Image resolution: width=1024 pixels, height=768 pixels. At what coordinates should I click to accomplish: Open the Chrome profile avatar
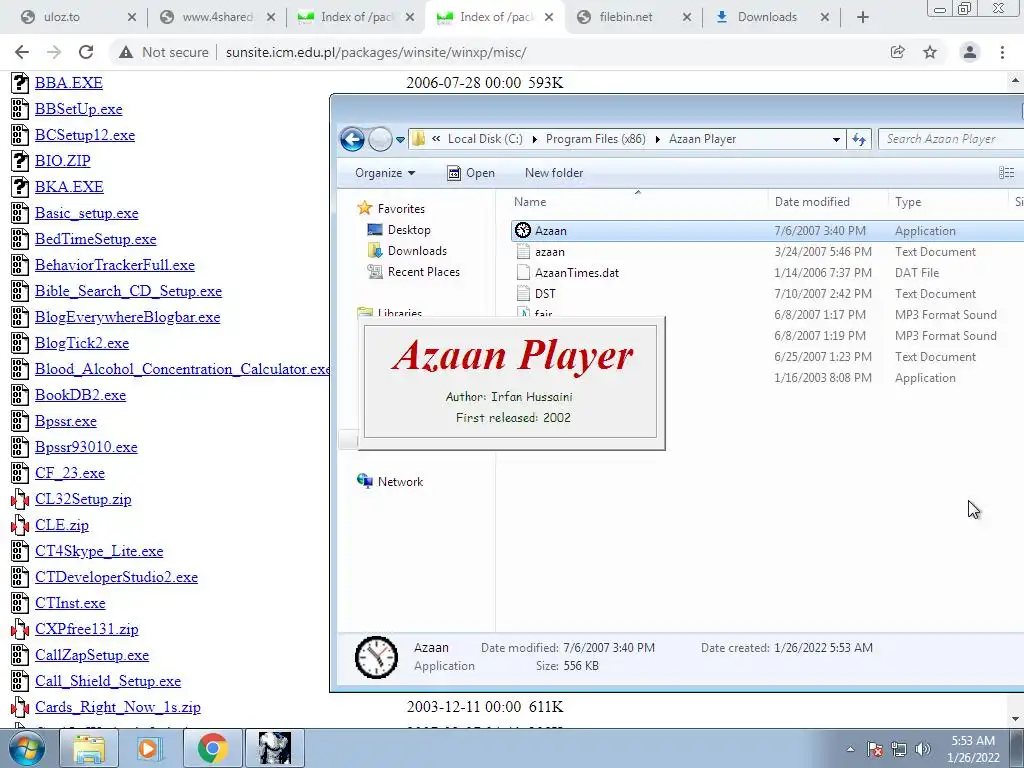click(970, 52)
